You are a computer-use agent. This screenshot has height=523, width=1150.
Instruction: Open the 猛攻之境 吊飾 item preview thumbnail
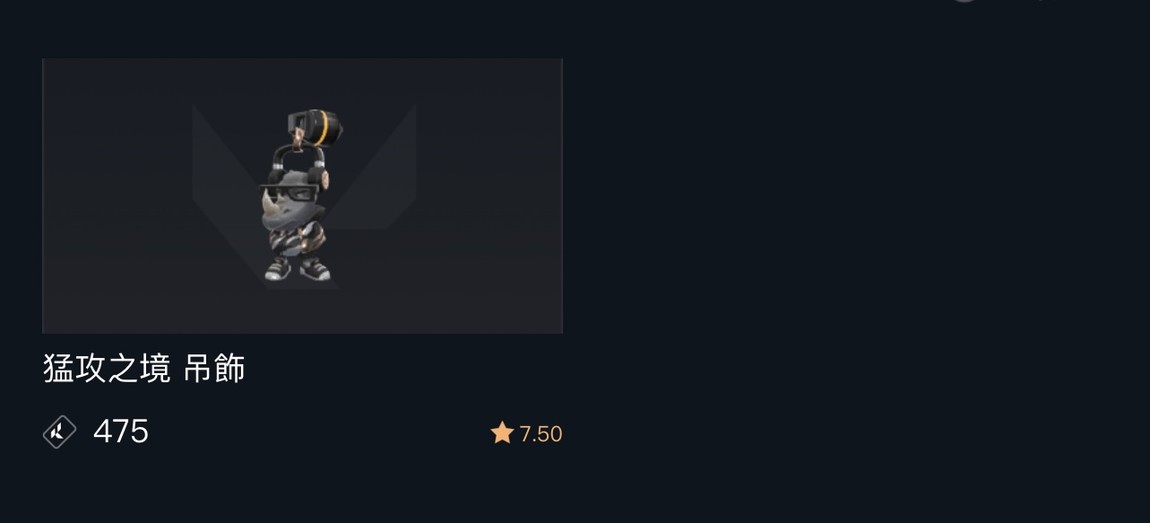(x=302, y=196)
